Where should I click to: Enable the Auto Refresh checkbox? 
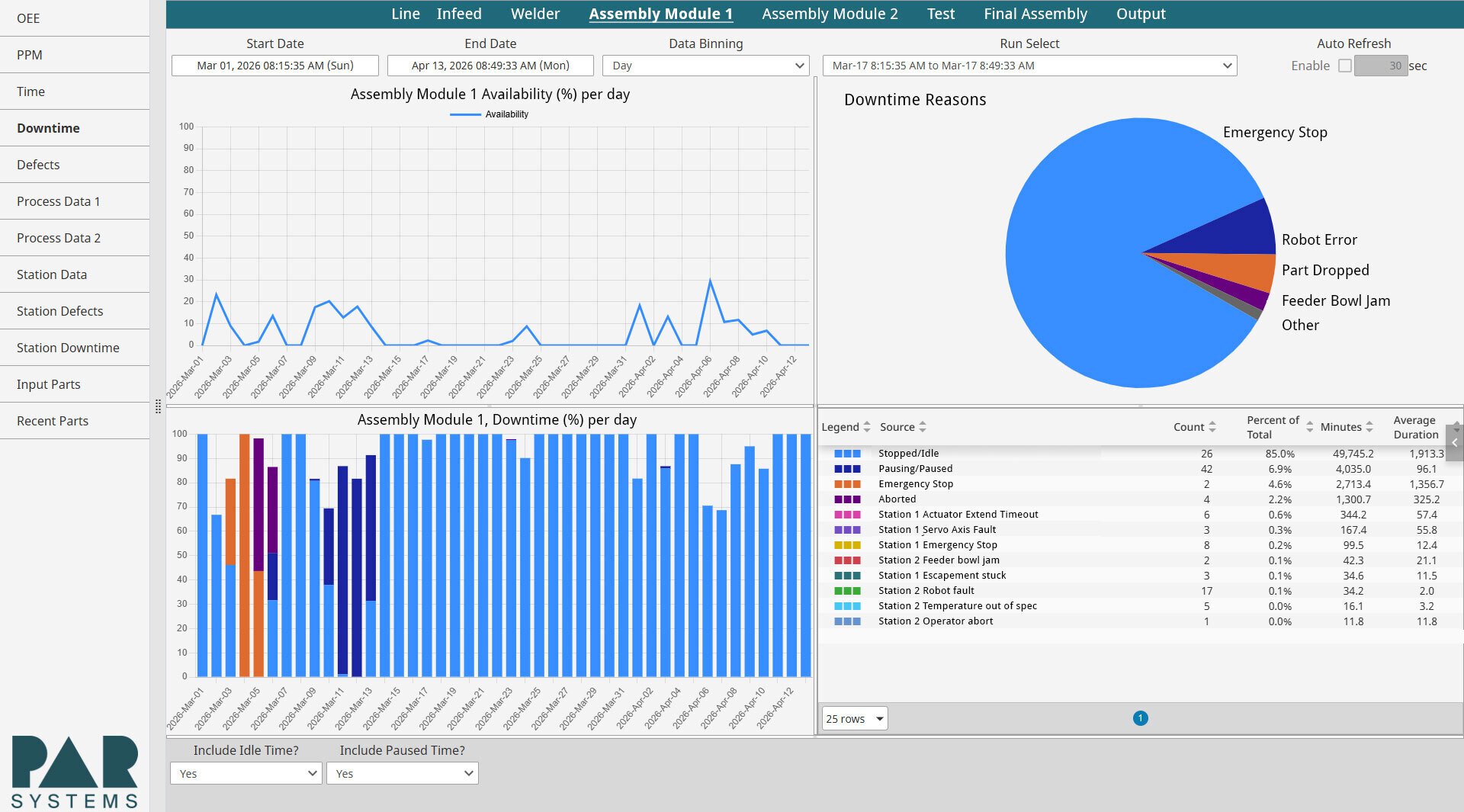coord(1345,66)
